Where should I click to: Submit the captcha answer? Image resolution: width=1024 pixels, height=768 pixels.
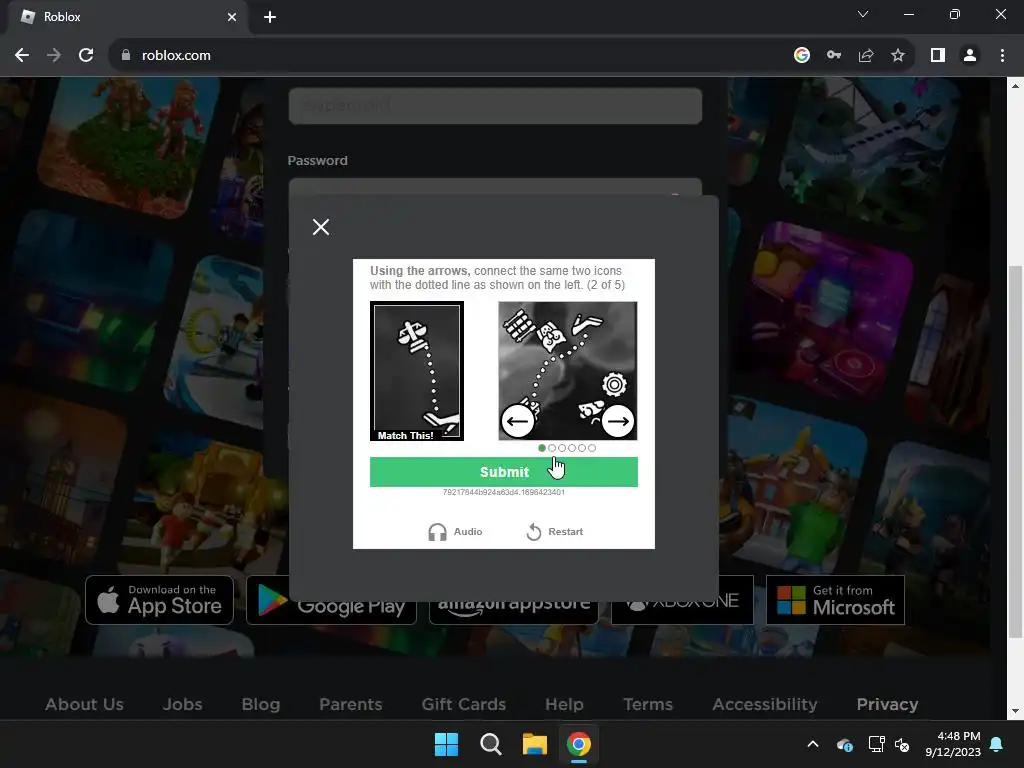coord(504,472)
